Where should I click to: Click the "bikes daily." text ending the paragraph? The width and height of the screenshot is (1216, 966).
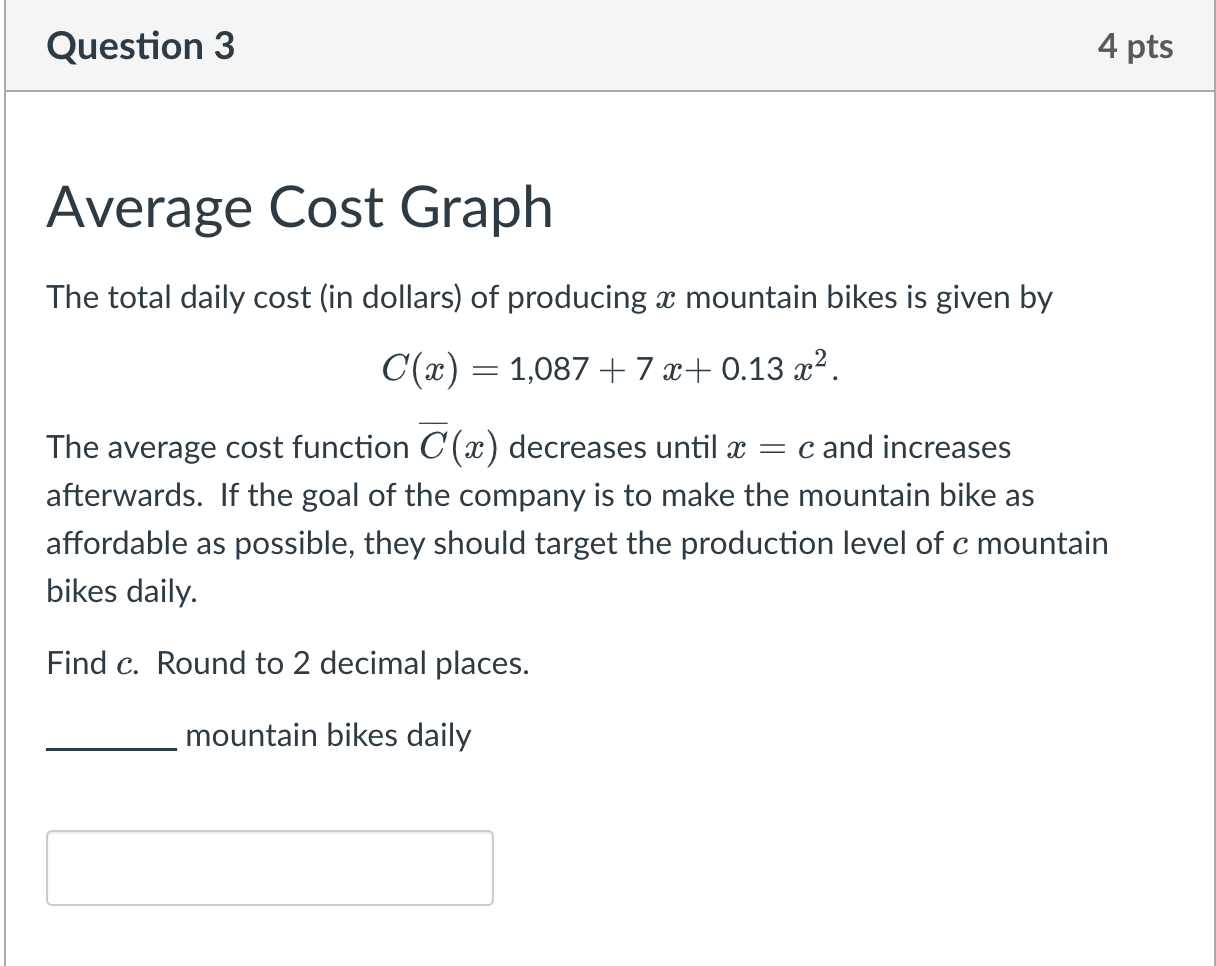(122, 591)
